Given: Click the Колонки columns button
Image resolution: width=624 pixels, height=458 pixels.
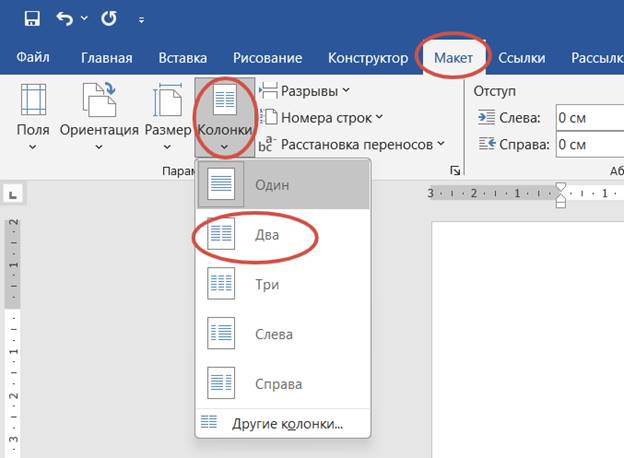Looking at the screenshot, I should tap(224, 116).
